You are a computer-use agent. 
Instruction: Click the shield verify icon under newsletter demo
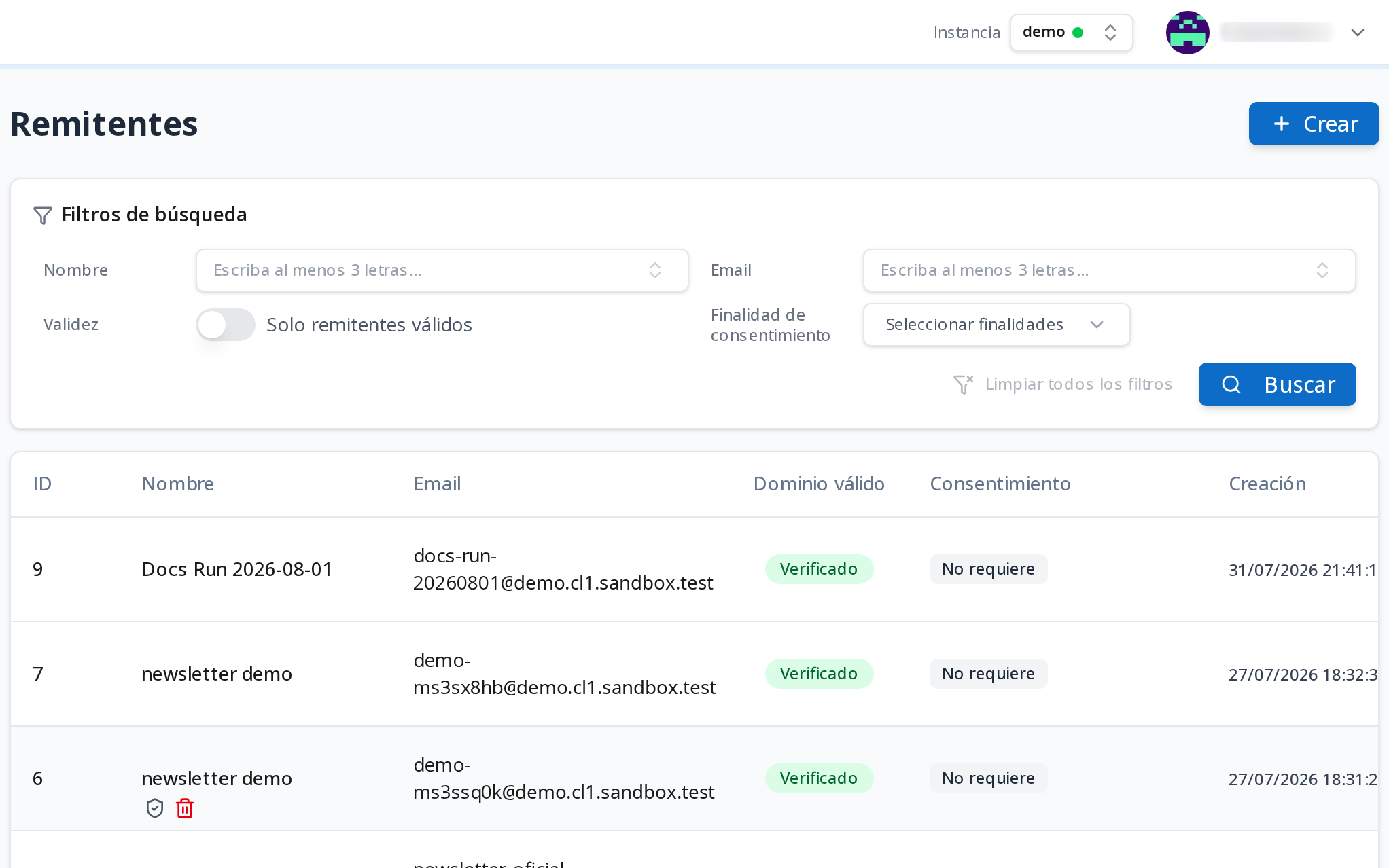coord(155,808)
